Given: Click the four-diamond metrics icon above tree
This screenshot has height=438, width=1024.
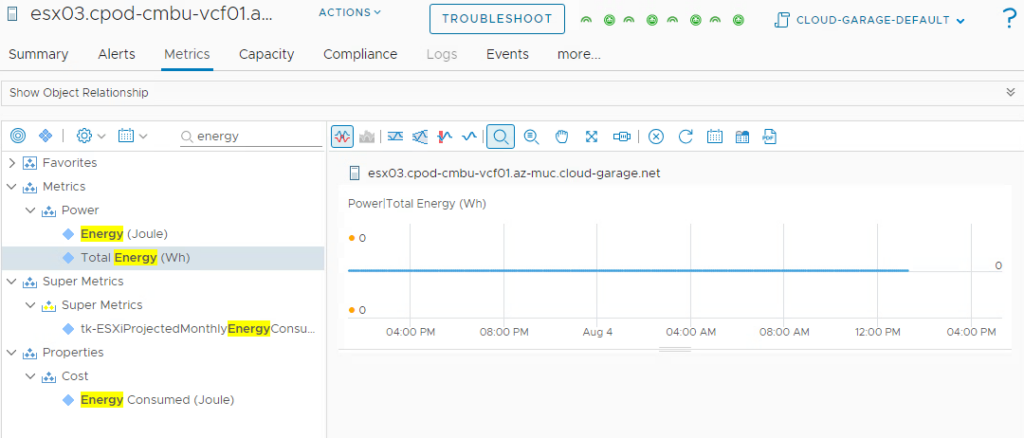Looking at the screenshot, I should [x=45, y=136].
